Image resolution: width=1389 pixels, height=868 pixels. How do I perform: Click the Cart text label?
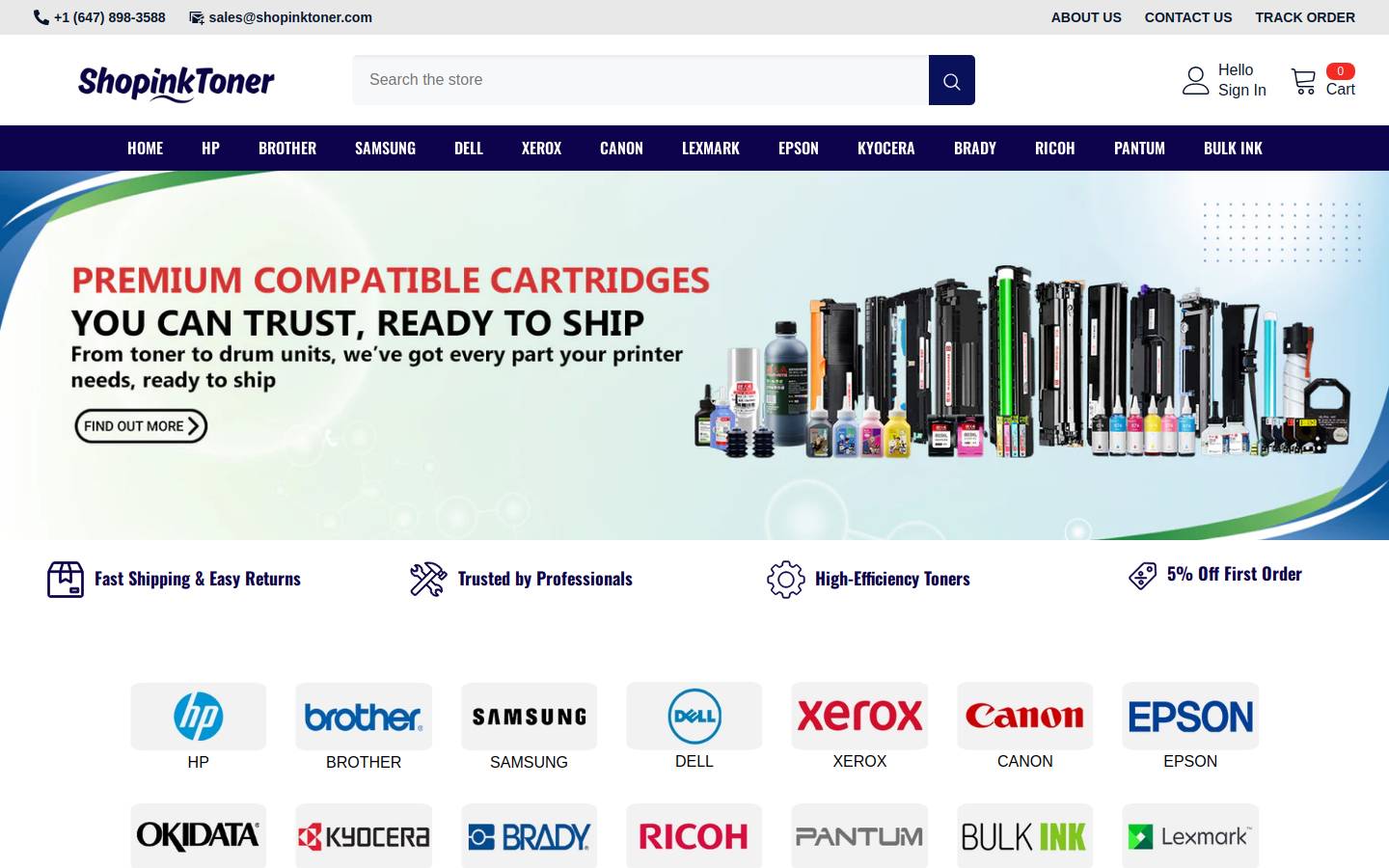[x=1341, y=90]
